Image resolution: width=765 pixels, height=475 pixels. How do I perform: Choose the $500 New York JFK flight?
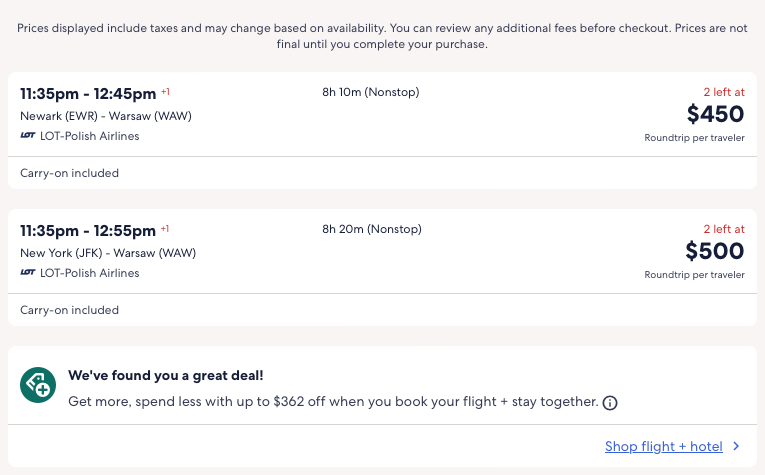(715, 252)
